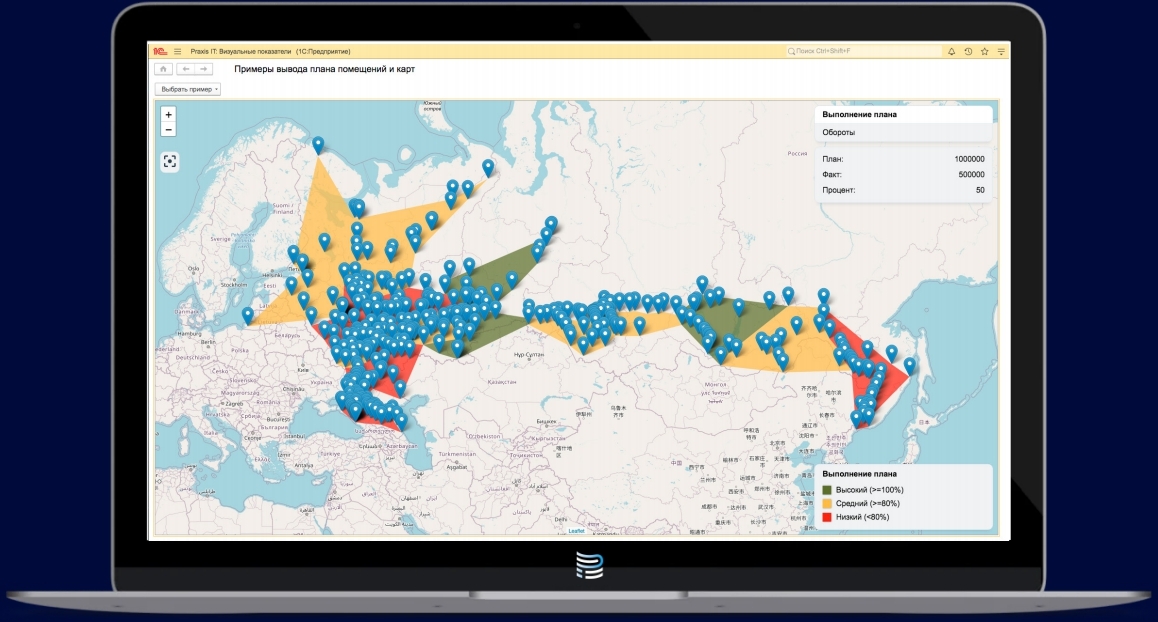Click the northernmost marker near Murmansk
The width and height of the screenshot is (1158, 622).
click(318, 146)
